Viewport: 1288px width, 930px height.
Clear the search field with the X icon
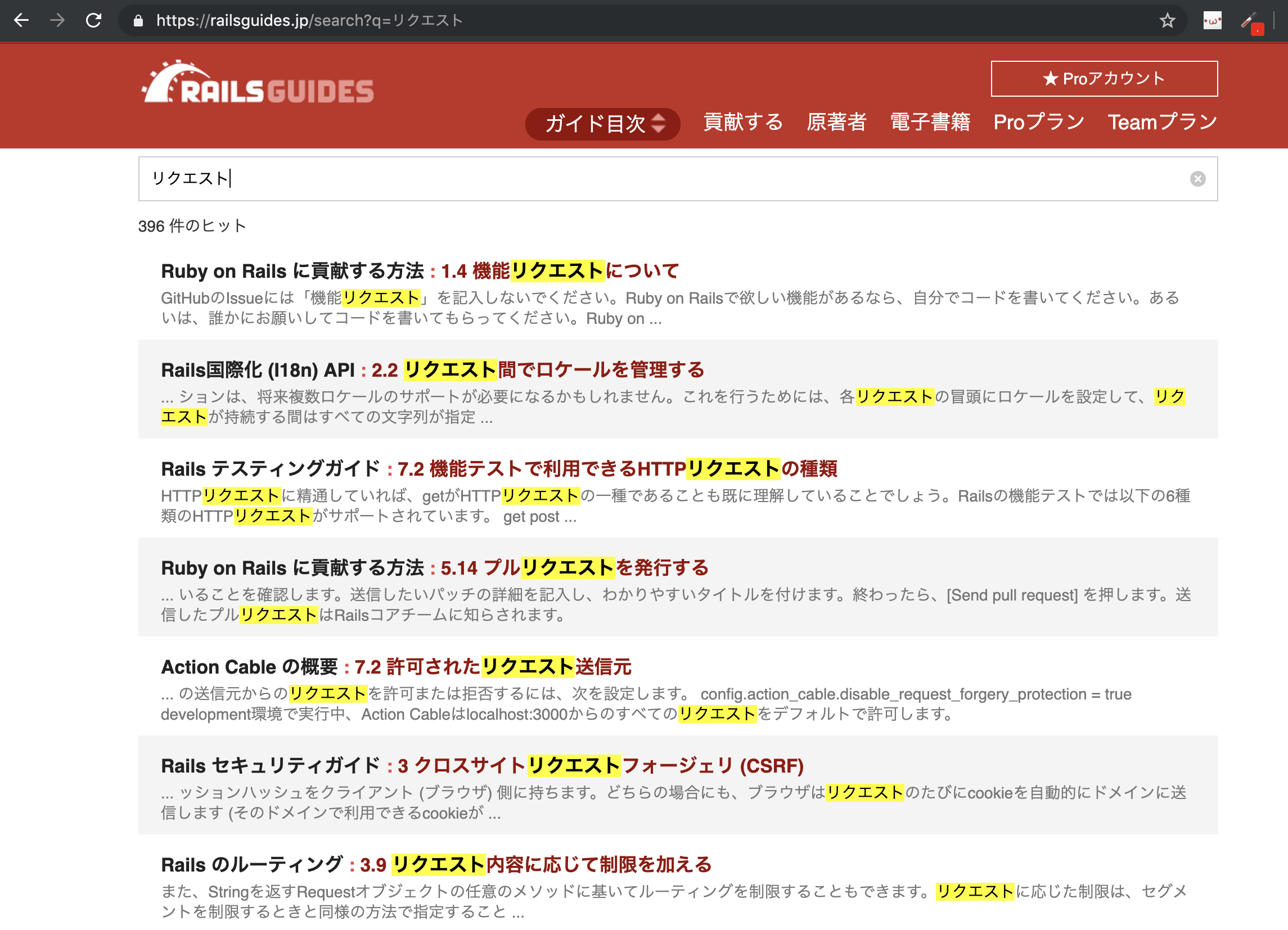pos(1197,179)
